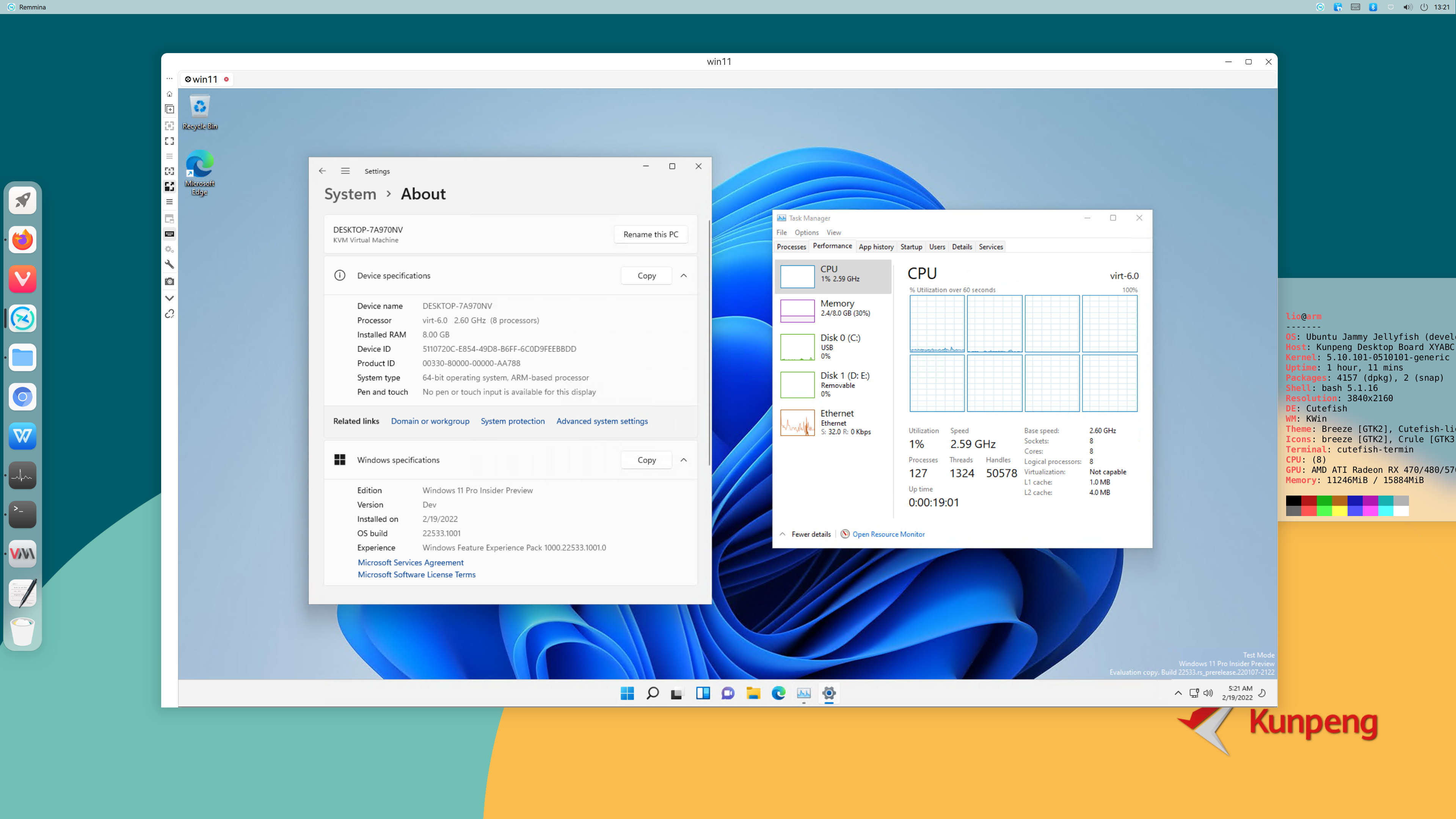Collapse Device specifications section

pos(683,275)
